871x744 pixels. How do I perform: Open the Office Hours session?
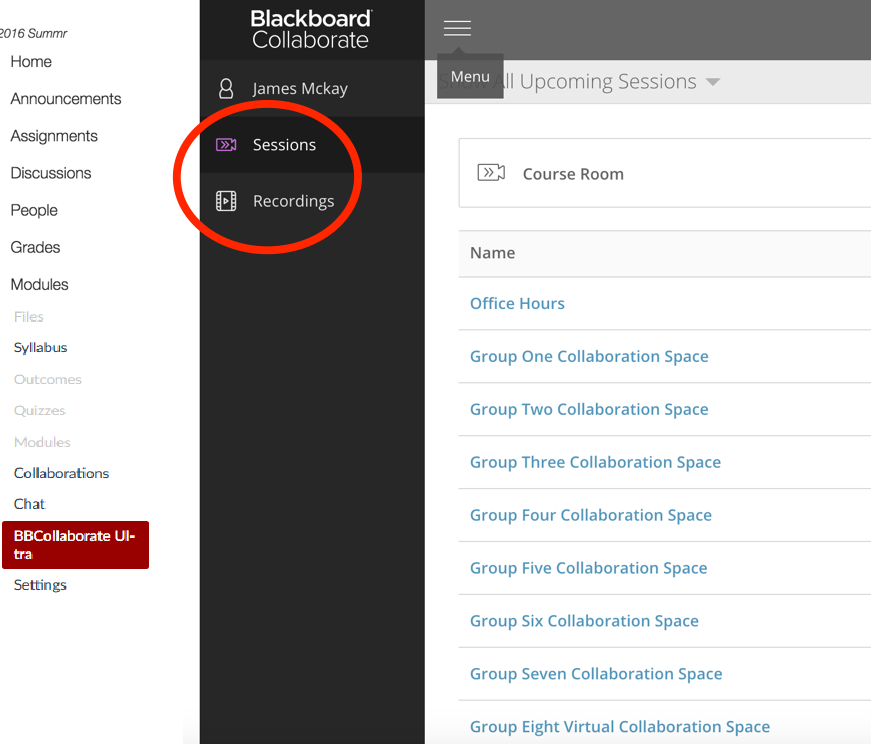[x=517, y=303]
